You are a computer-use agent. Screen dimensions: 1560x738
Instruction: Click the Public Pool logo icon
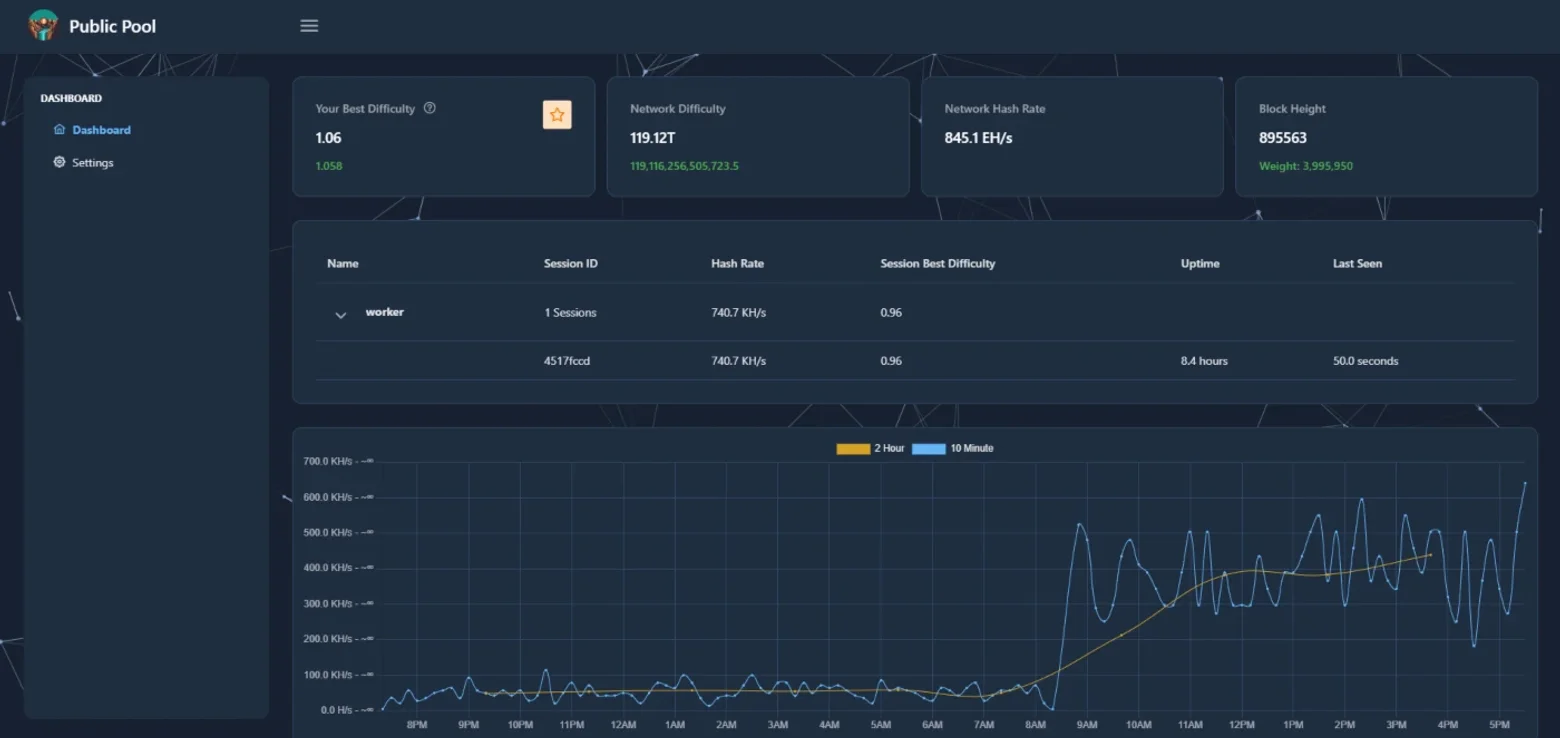click(43, 25)
